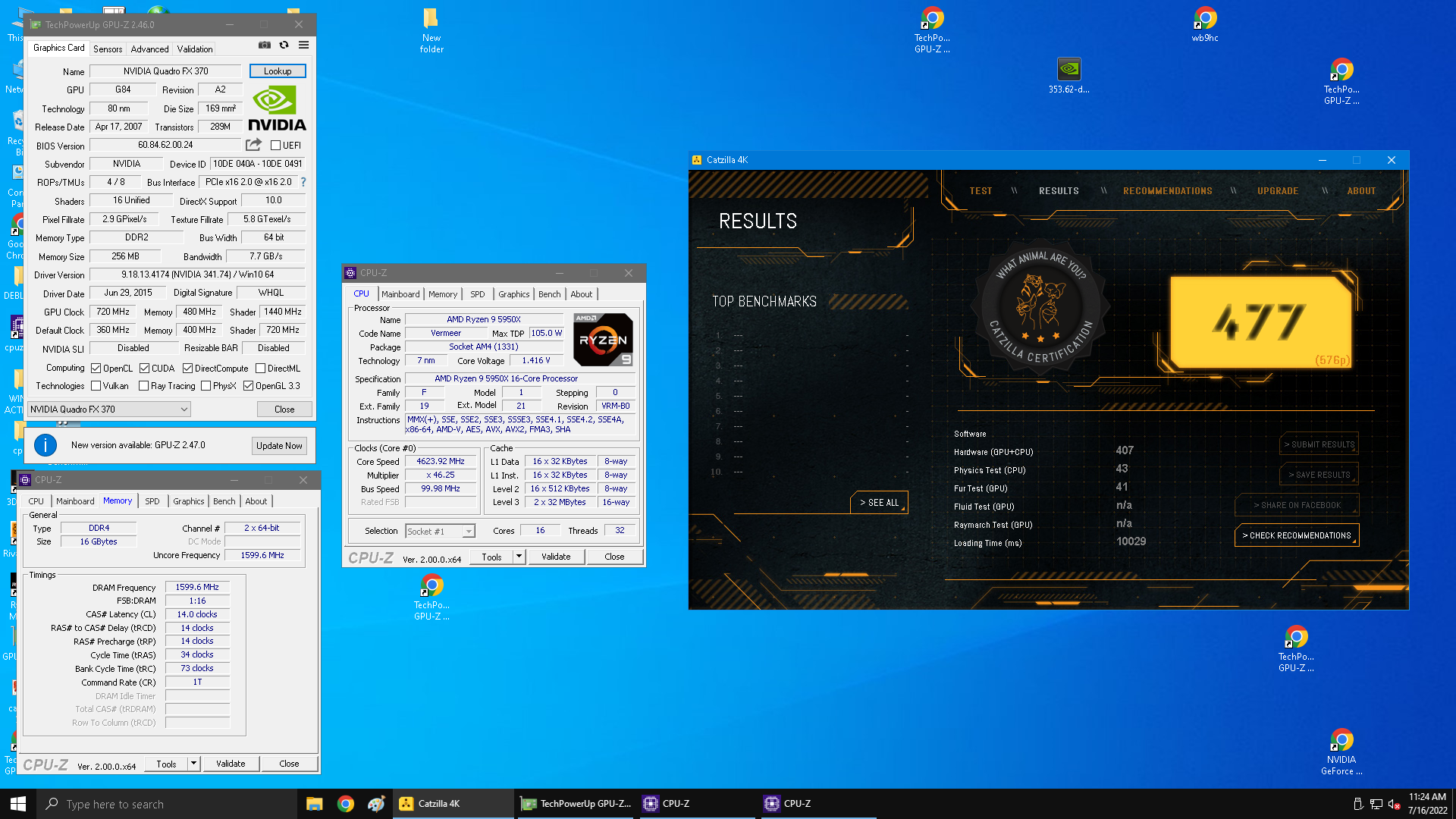Open the TechPowerUp GPU-Z shortcut next to wb9hc
This screenshot has width=1456, height=819.
[x=1341, y=82]
